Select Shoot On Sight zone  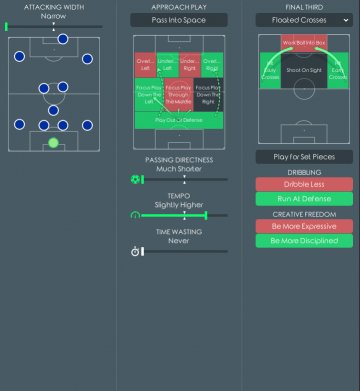(x=304, y=71)
